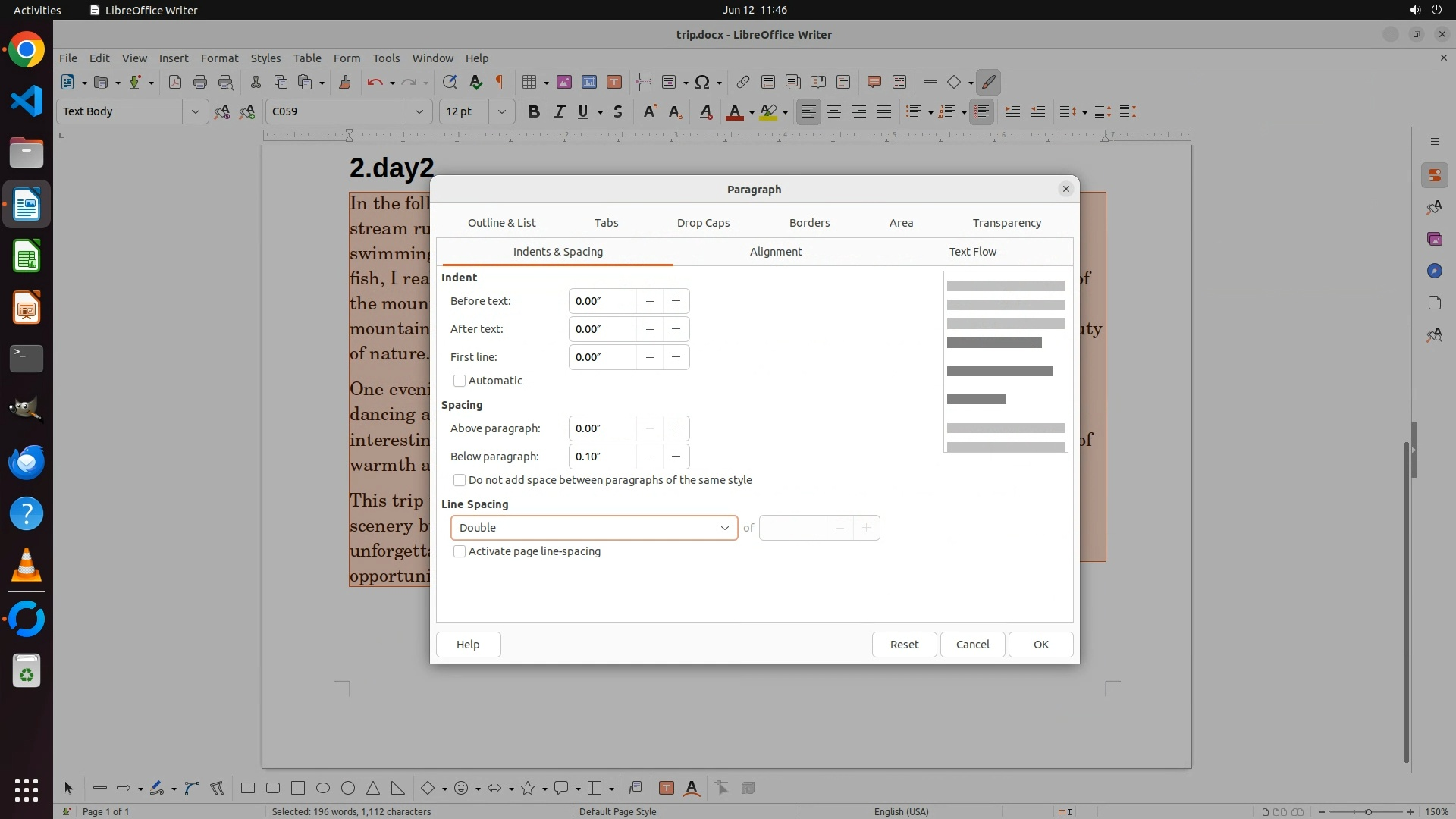
Task: Click the Insert Special Character omega icon
Action: point(702,82)
